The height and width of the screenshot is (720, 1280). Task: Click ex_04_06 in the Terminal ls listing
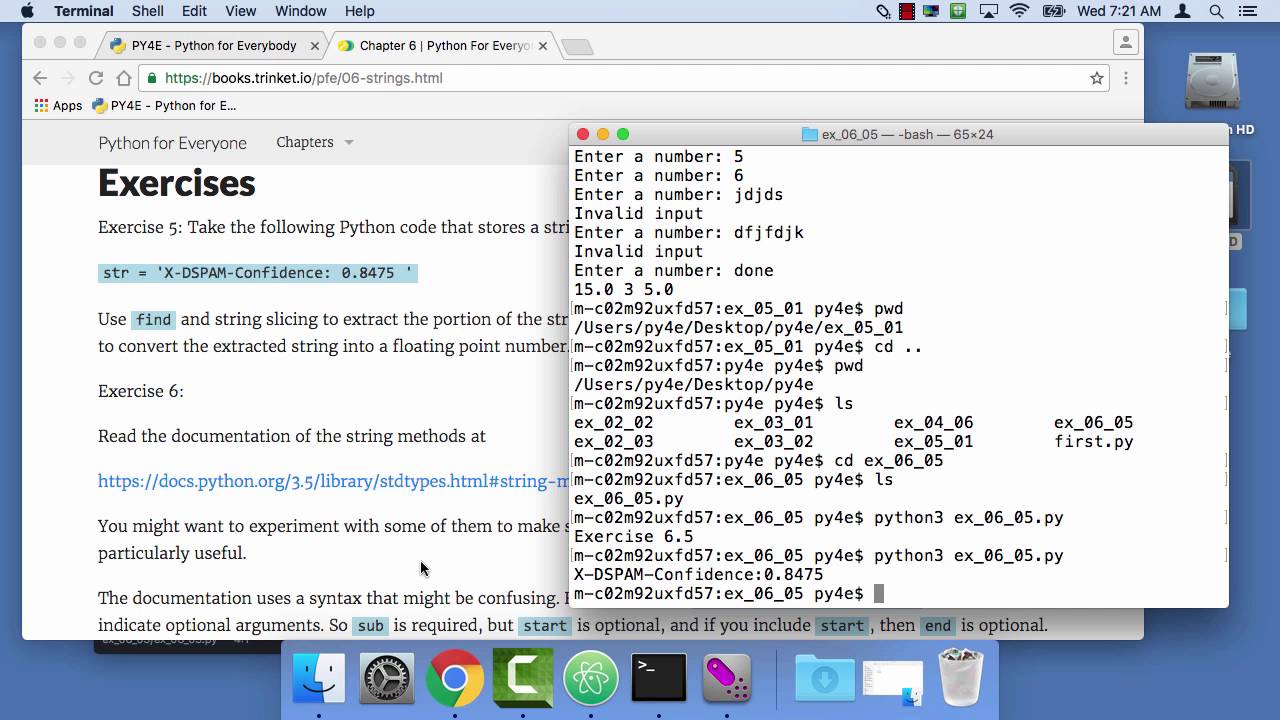(934, 423)
